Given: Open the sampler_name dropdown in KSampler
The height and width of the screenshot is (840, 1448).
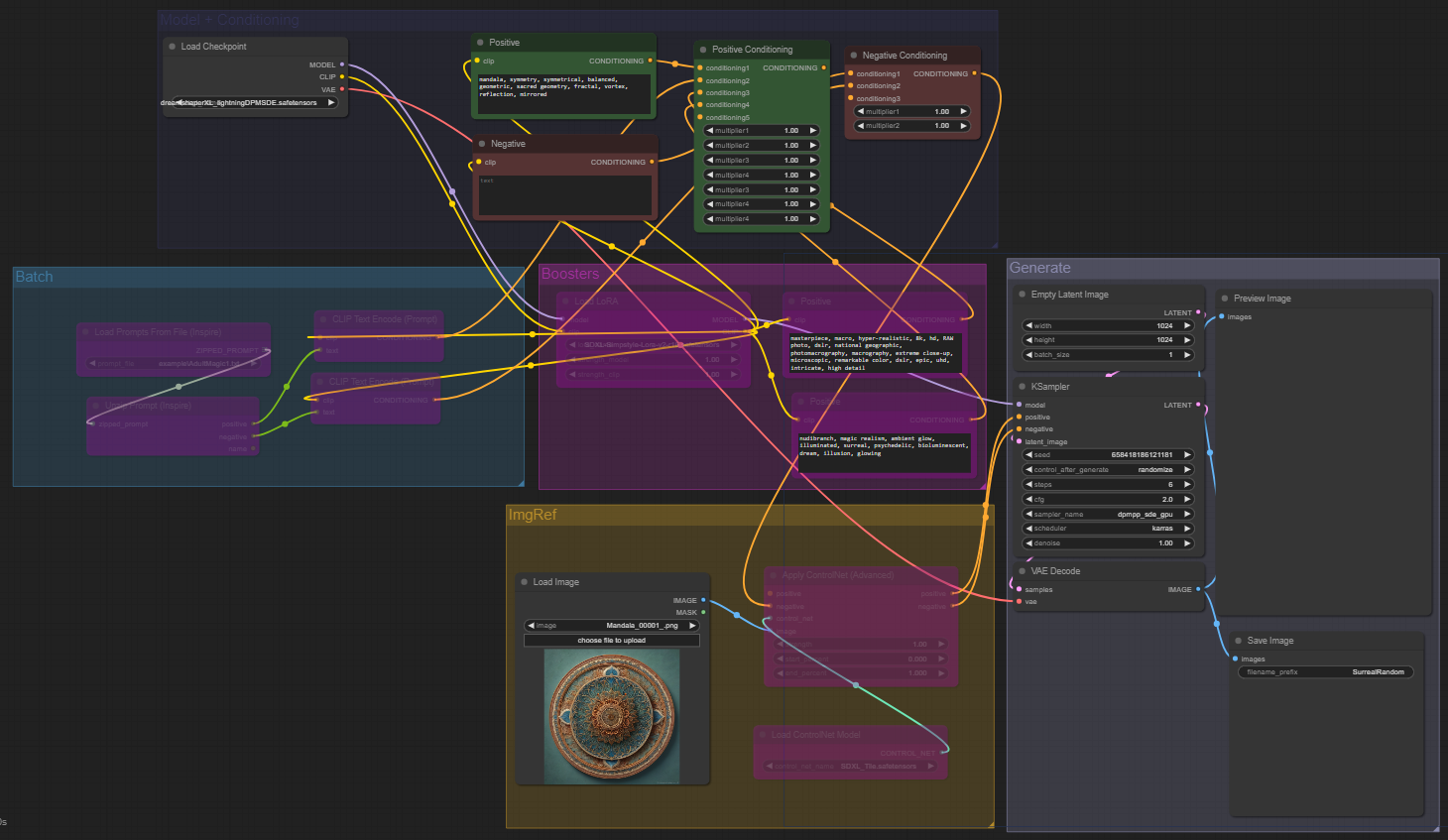Looking at the screenshot, I should pyautogui.click(x=1107, y=514).
